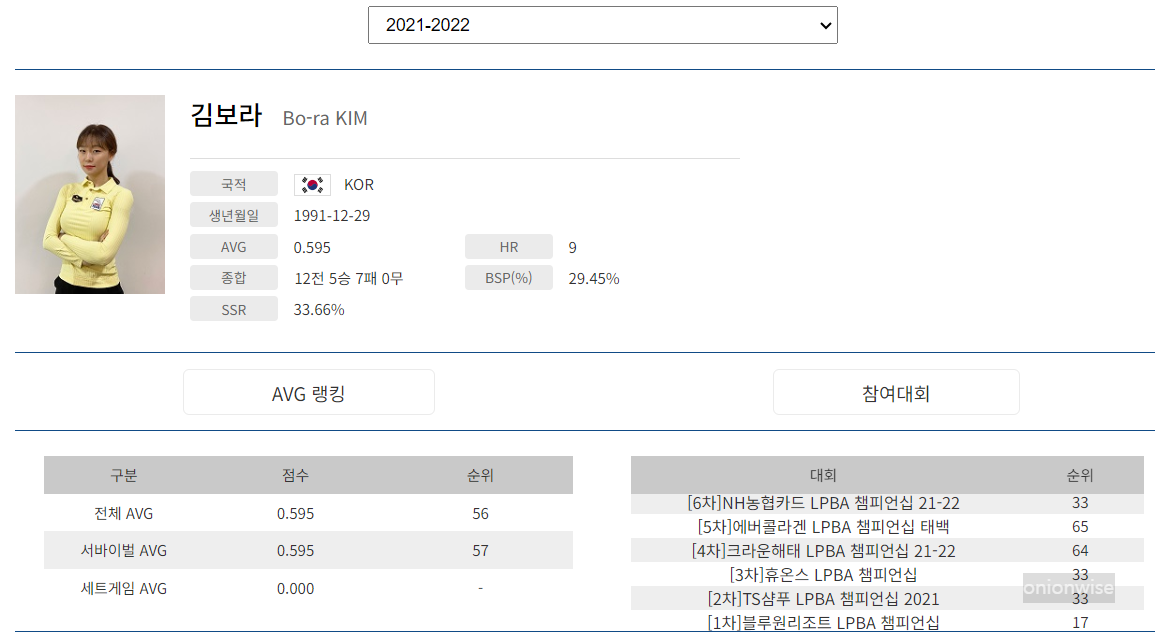Click the Korean flag icon next to KOR

point(311,184)
